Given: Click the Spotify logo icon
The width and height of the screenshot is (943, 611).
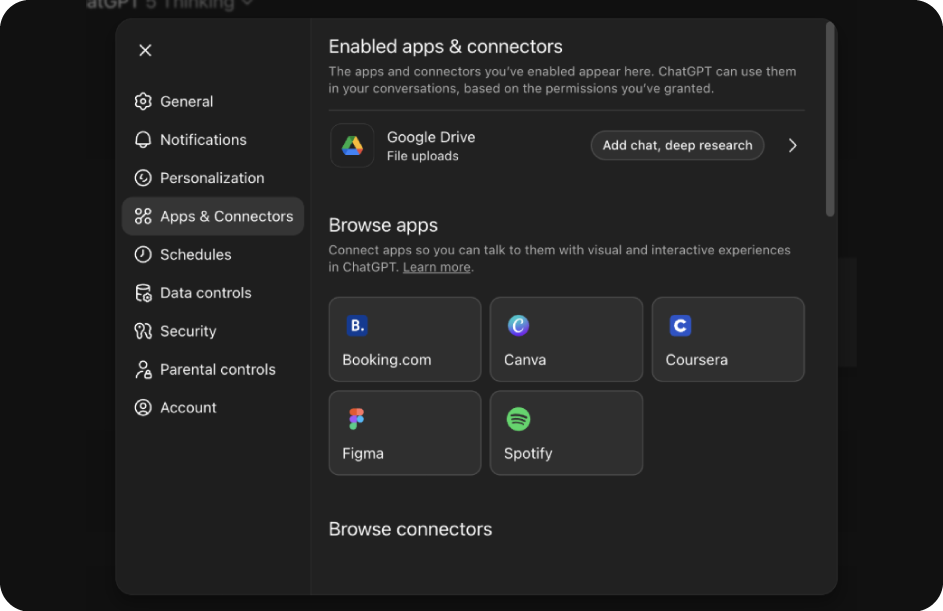Looking at the screenshot, I should 518,419.
